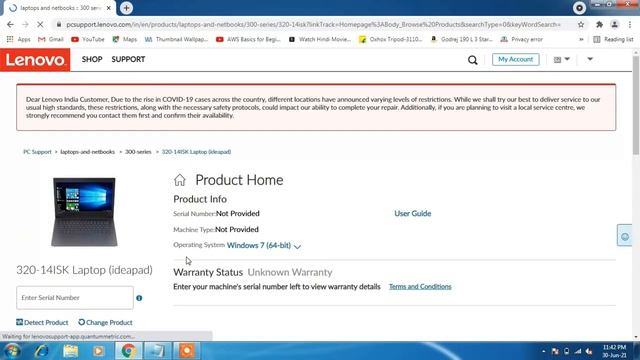Open feedback smiley side tab

(x=624, y=236)
